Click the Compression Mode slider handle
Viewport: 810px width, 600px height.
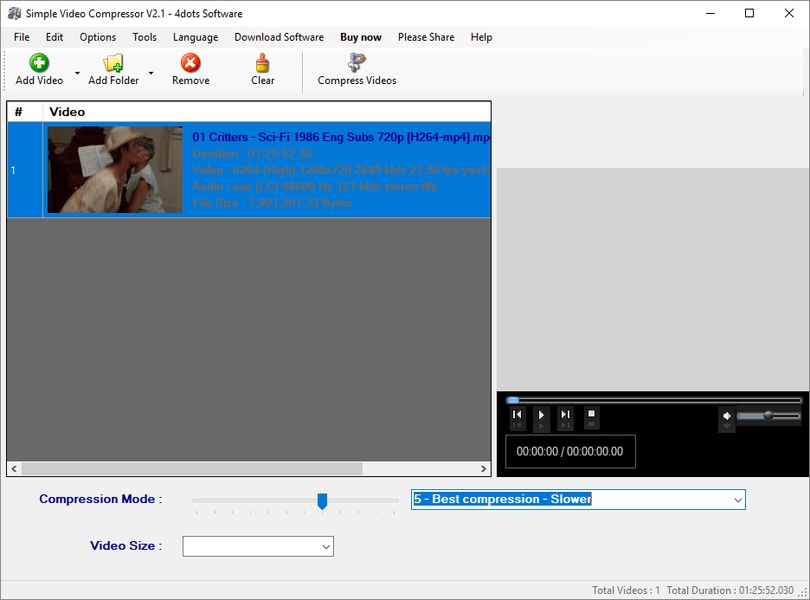tap(322, 500)
